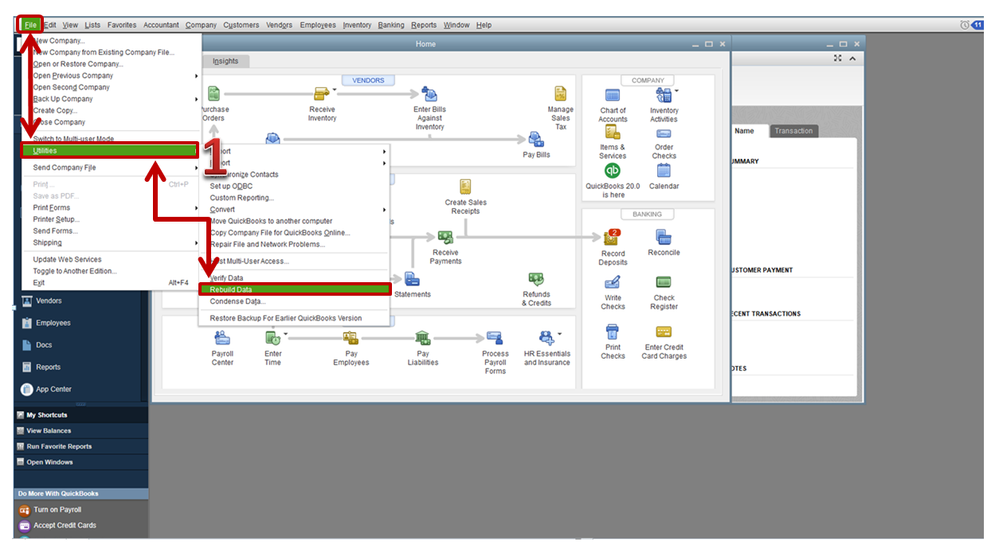
Task: Click Accept Credit Cards link
Action: 65,525
